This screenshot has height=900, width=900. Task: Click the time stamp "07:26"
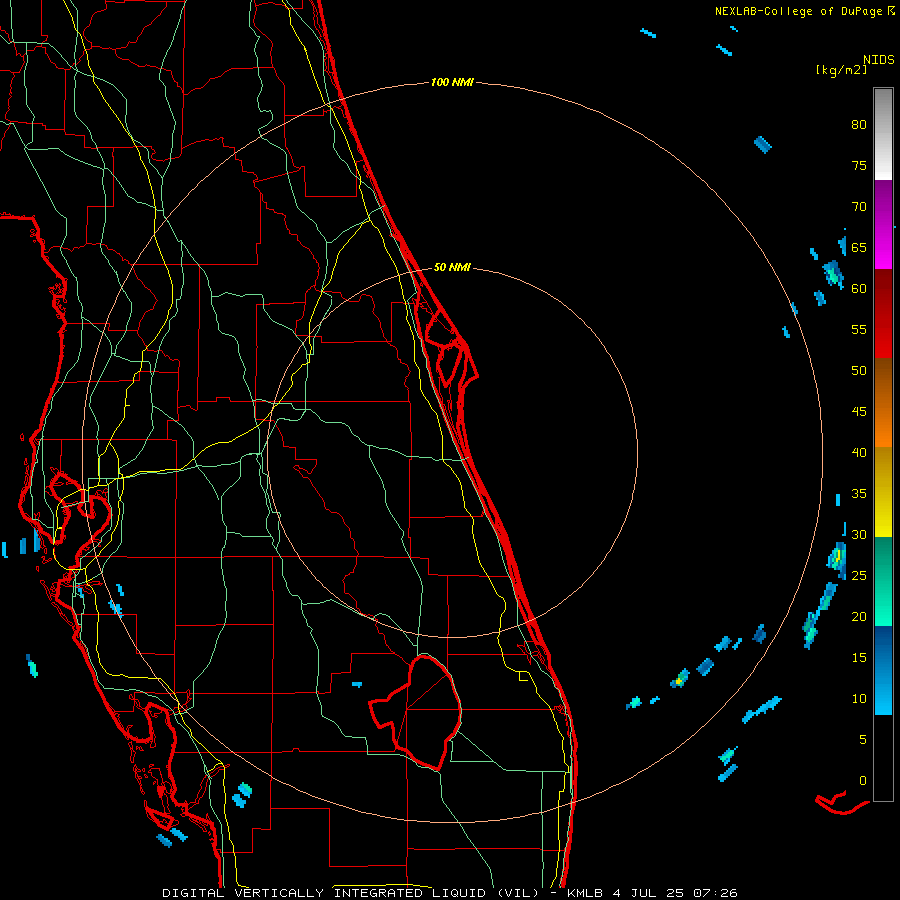(x=715, y=893)
